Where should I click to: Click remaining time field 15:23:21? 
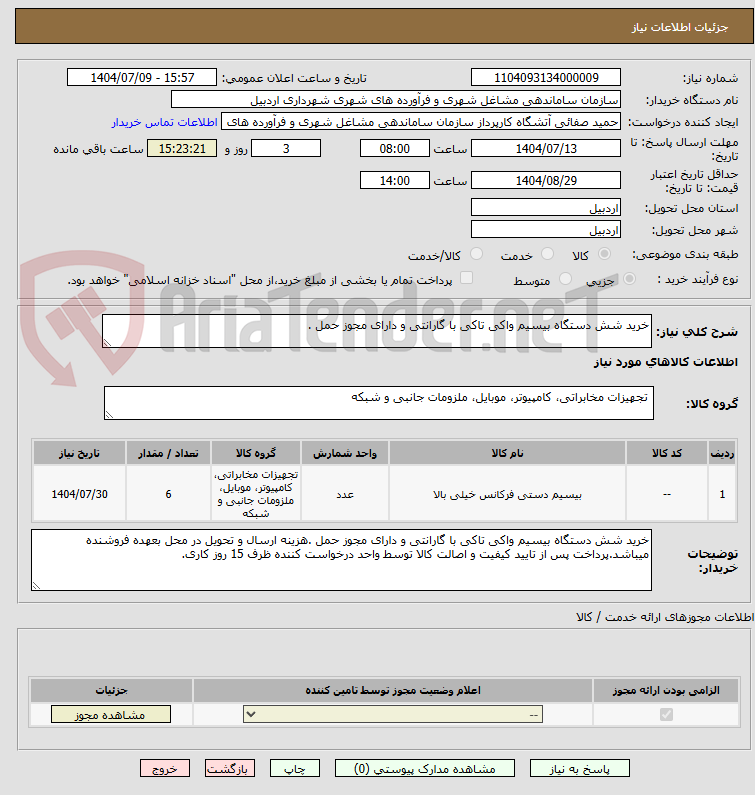click(182, 148)
